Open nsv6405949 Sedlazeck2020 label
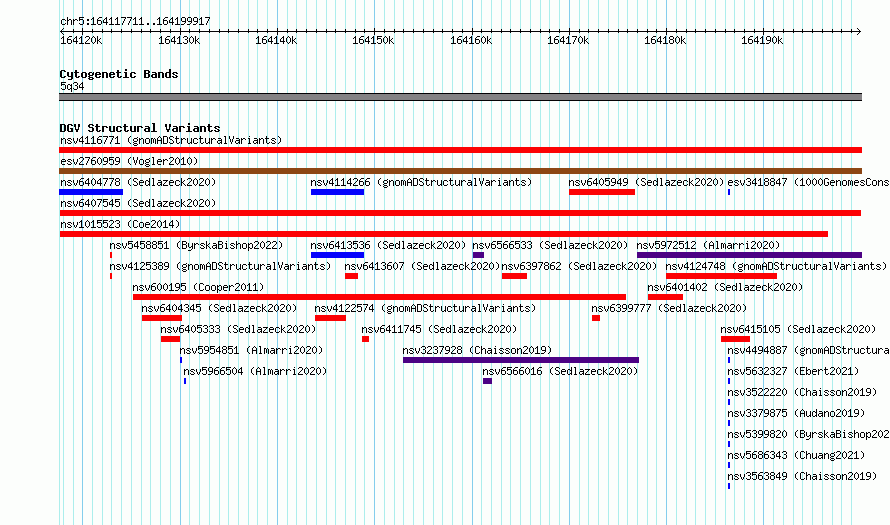Image resolution: width=890 pixels, height=525 pixels. pos(646,182)
